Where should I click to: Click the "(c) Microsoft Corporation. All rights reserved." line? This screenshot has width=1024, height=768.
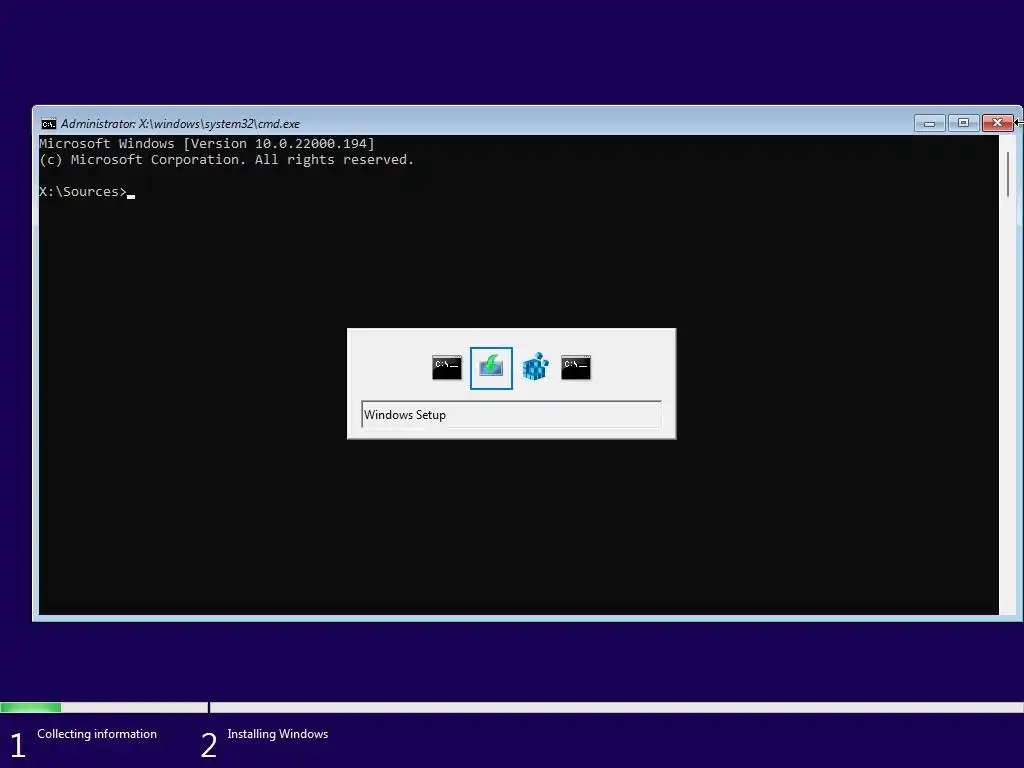(x=227, y=160)
